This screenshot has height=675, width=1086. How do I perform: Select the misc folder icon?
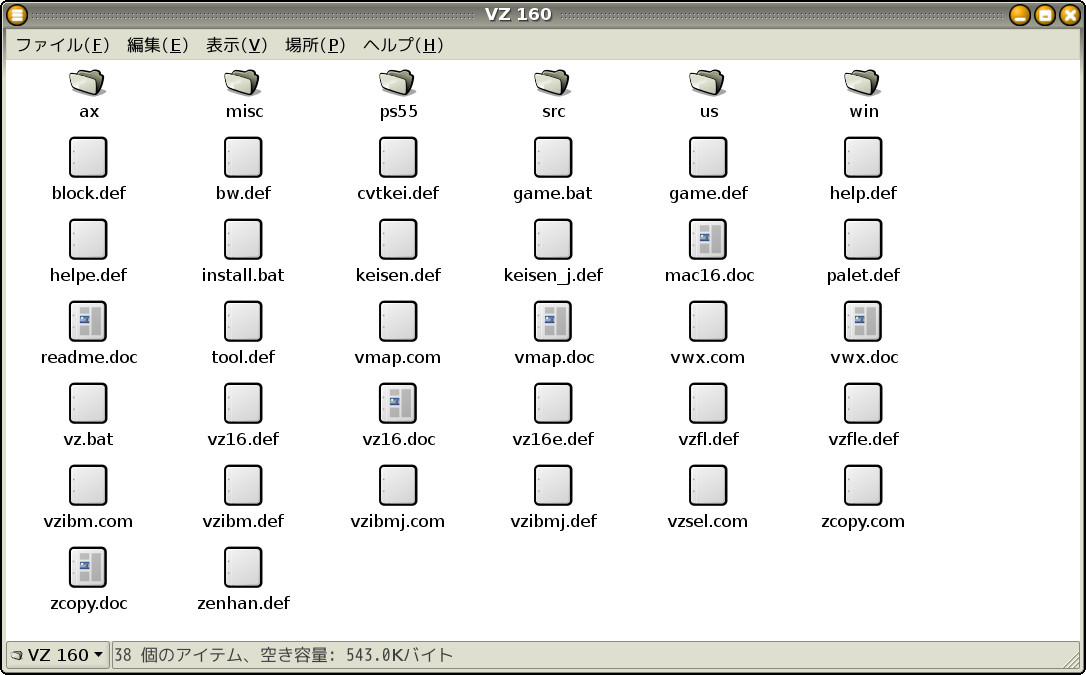coord(242,82)
